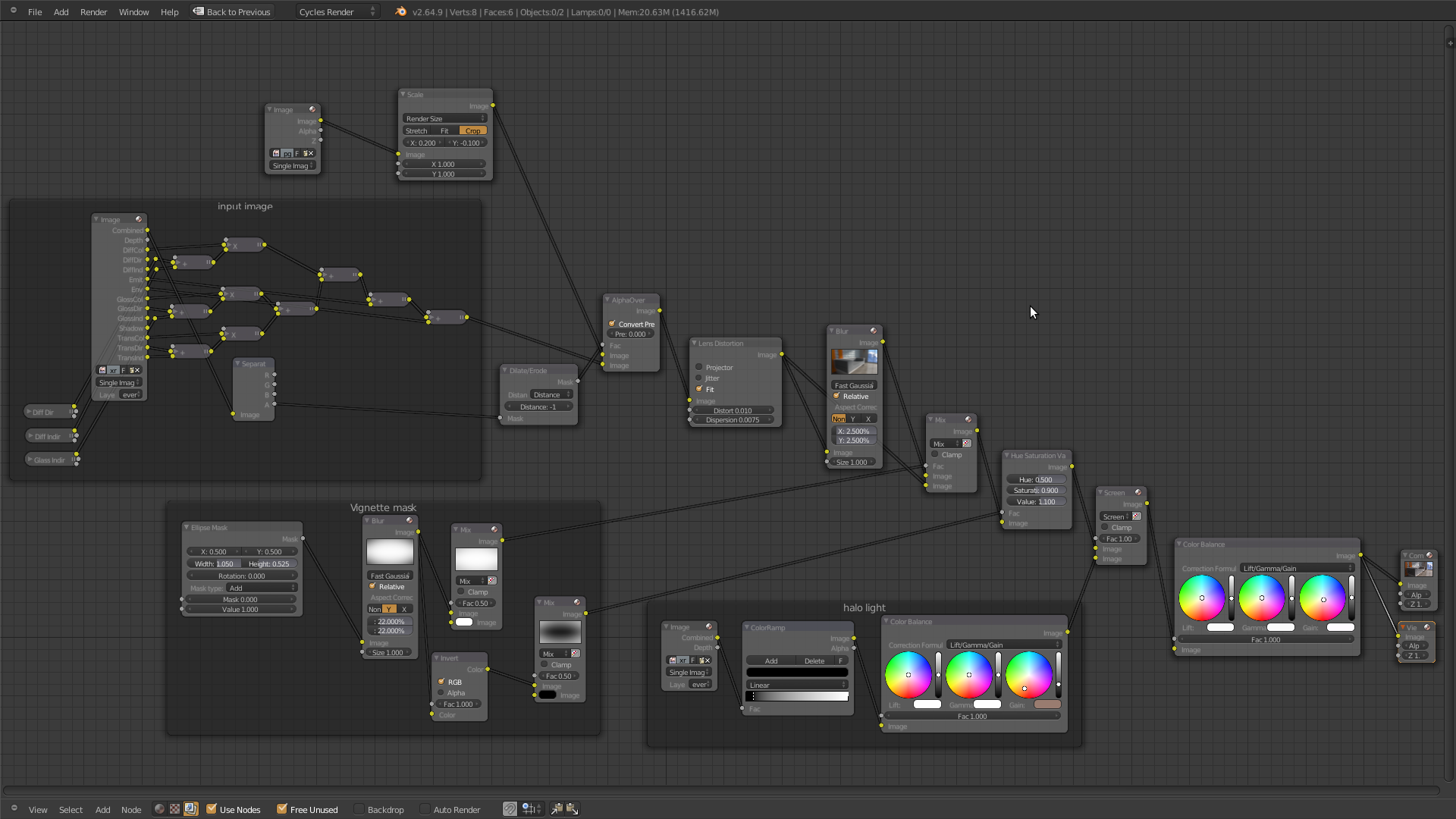Open the Distance mode dropdown on Dilate/Erode

click(551, 394)
